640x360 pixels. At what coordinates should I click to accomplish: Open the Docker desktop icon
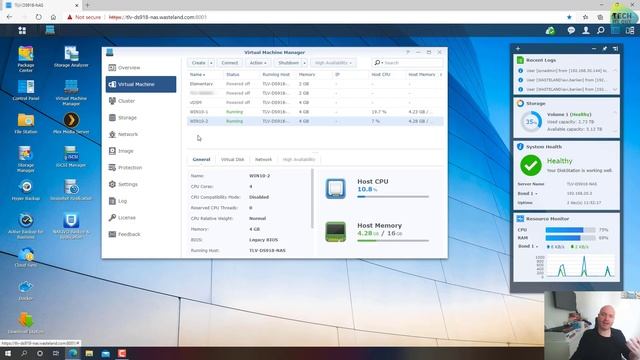(25, 290)
